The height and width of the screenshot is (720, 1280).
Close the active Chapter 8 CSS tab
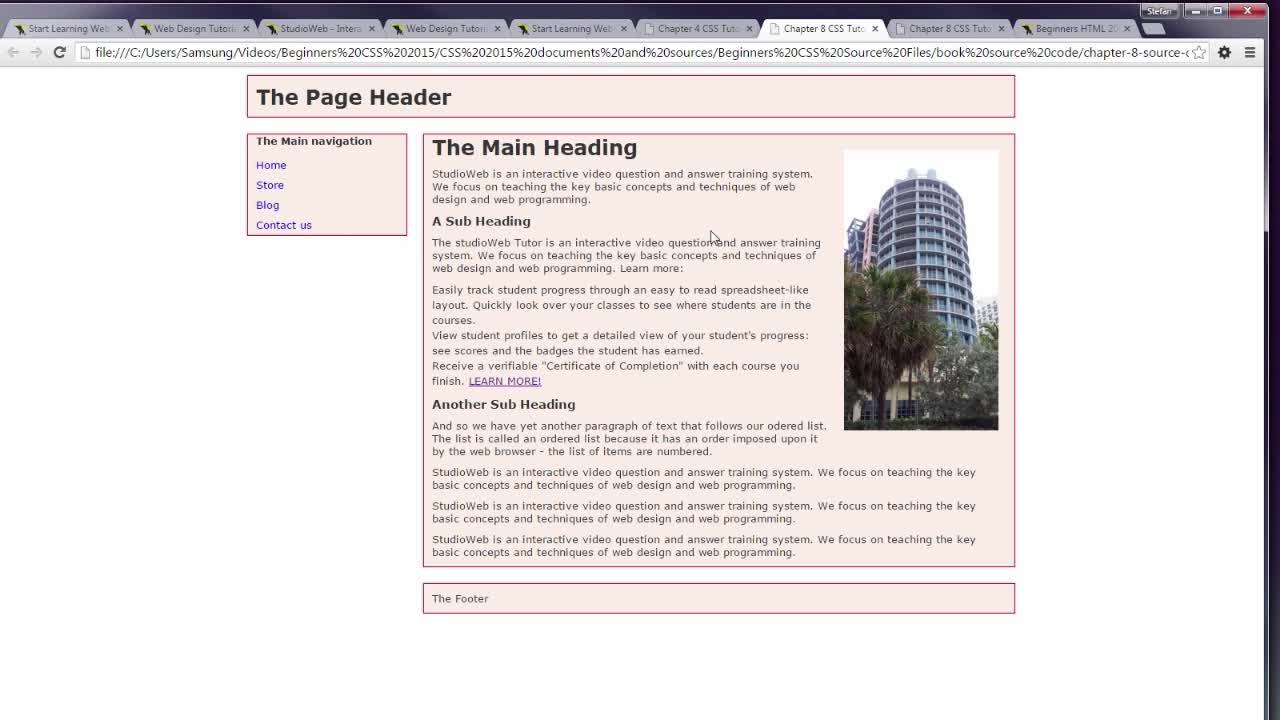(x=875, y=28)
